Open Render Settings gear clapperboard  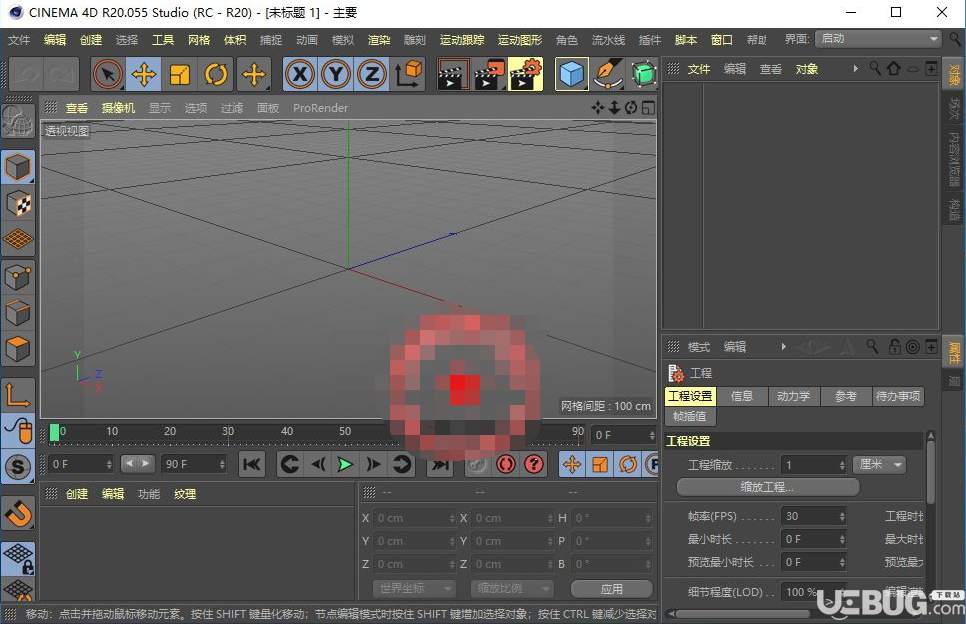point(526,75)
